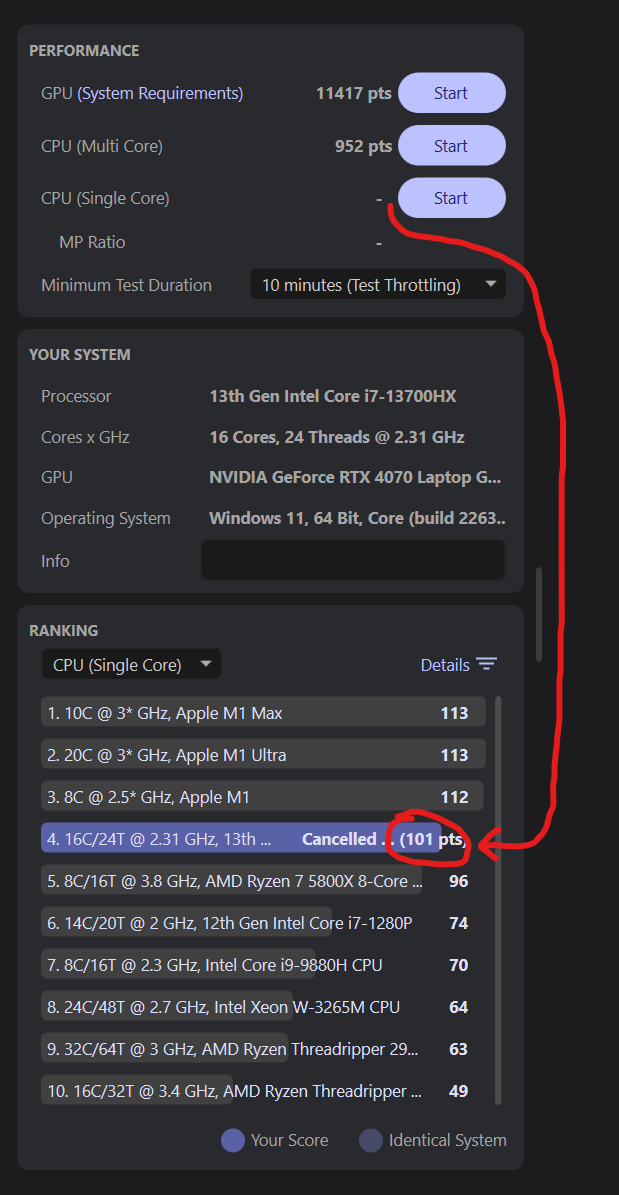Open the ranking Details link
Screen dimensions: 619x1195
click(445, 665)
